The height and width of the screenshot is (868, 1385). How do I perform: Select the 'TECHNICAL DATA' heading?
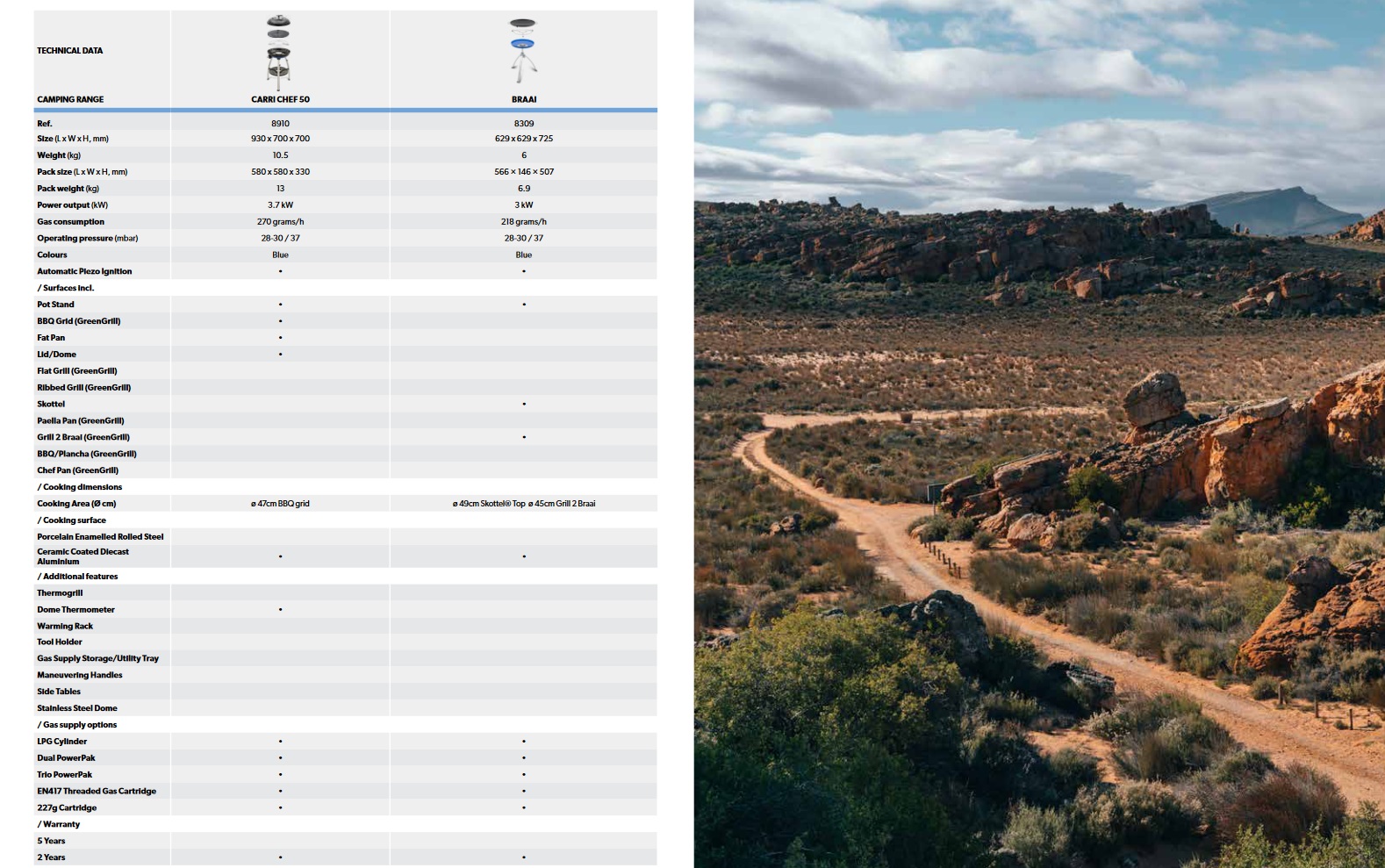69,51
